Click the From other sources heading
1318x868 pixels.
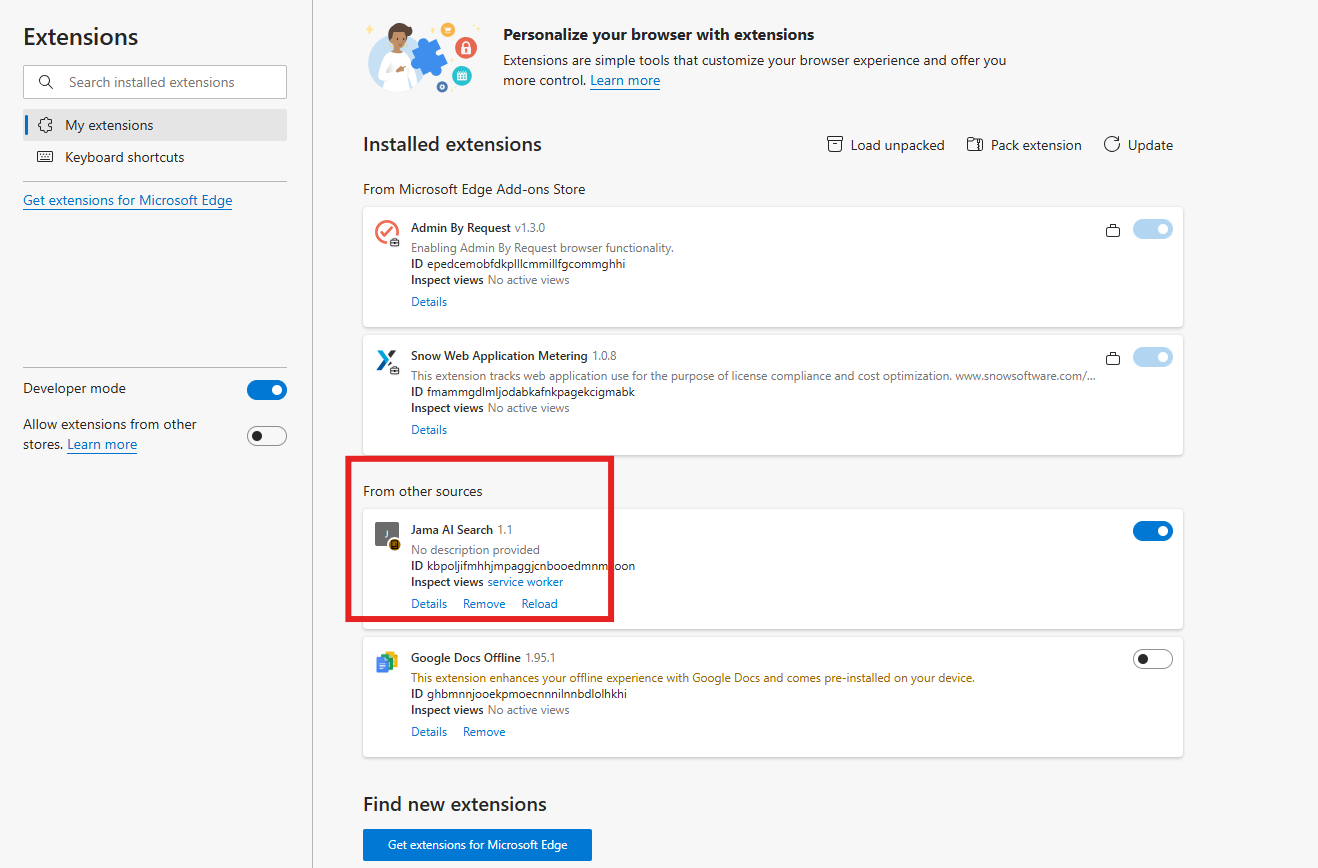(423, 491)
